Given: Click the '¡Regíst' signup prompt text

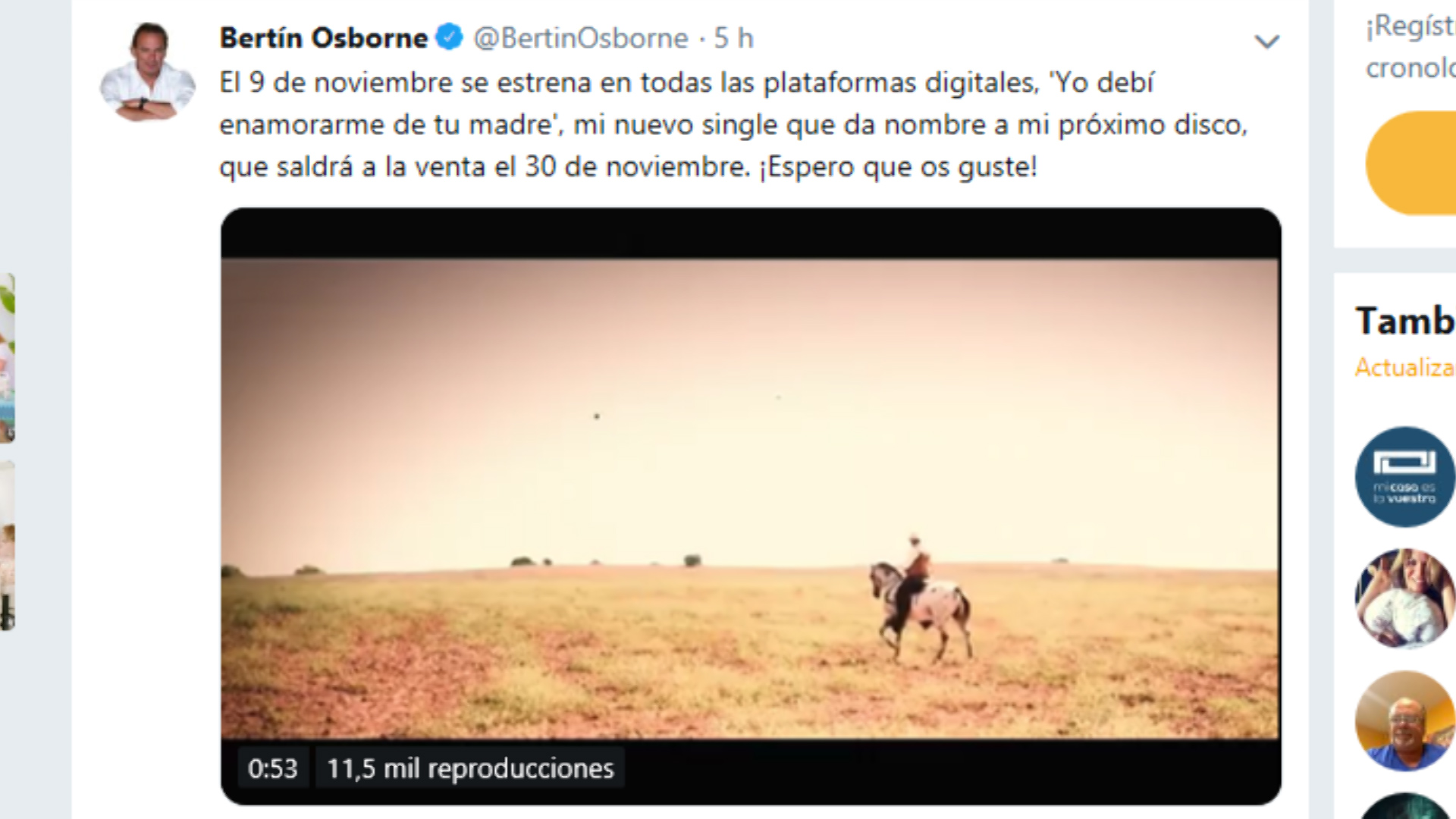Looking at the screenshot, I should click(1410, 27).
